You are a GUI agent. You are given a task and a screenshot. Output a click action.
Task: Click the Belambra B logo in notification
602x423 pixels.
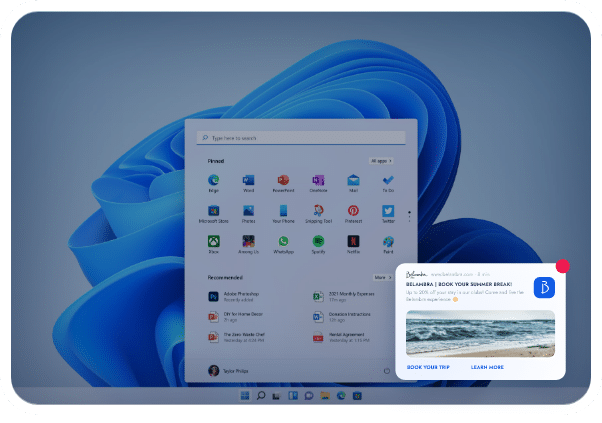pyautogui.click(x=544, y=288)
